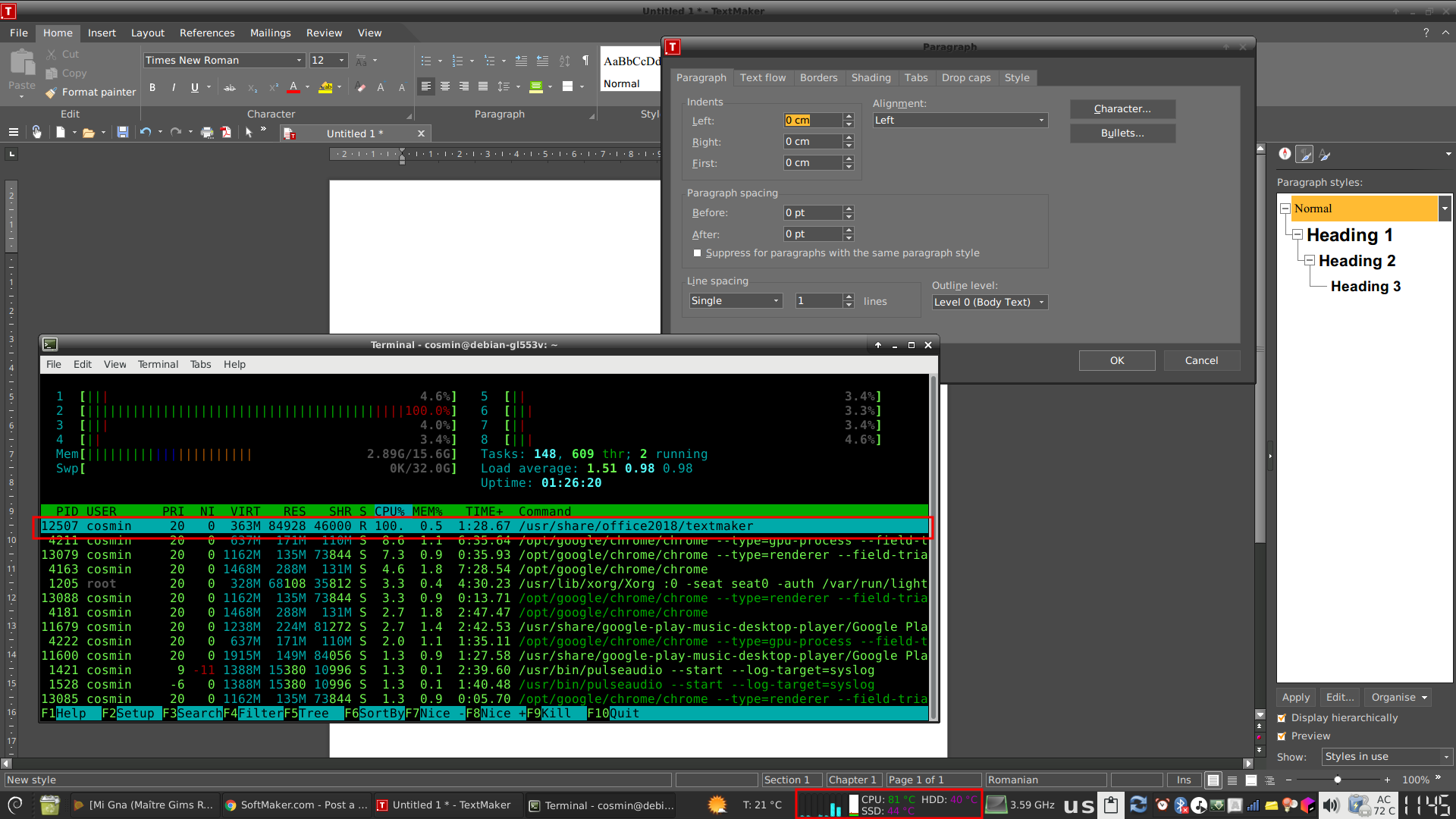Open the Line spacing Single dropdown
This screenshot has height=819, width=1456.
(735, 301)
